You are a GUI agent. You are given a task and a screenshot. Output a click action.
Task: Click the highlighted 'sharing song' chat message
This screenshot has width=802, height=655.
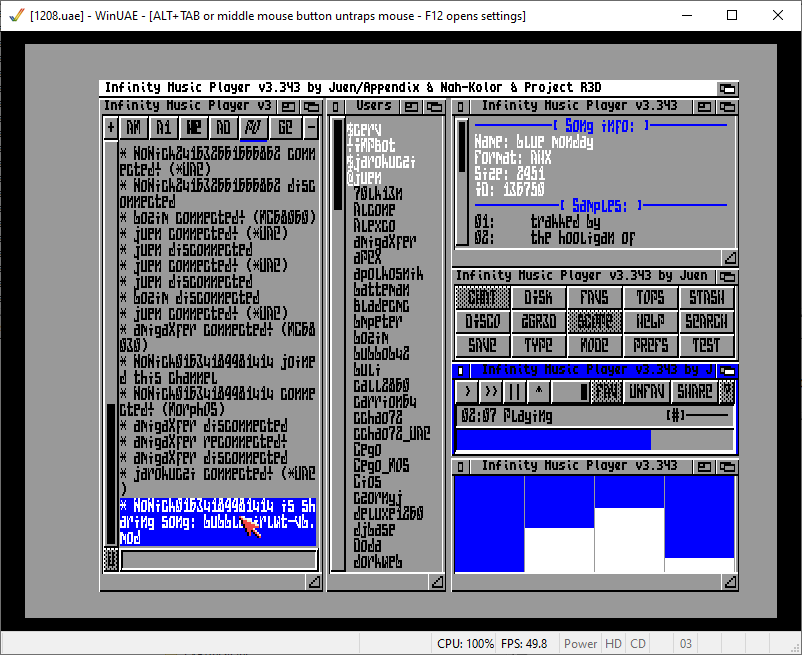218,522
